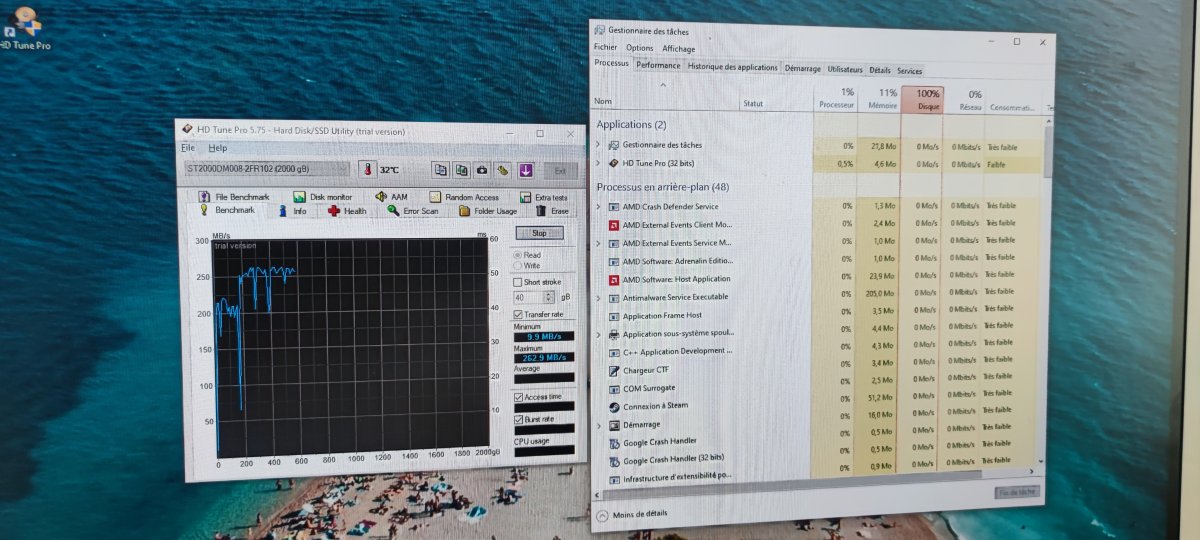Image resolution: width=1200 pixels, height=540 pixels.
Task: Click the short stroke gB spinner arrows
Action: [550, 298]
